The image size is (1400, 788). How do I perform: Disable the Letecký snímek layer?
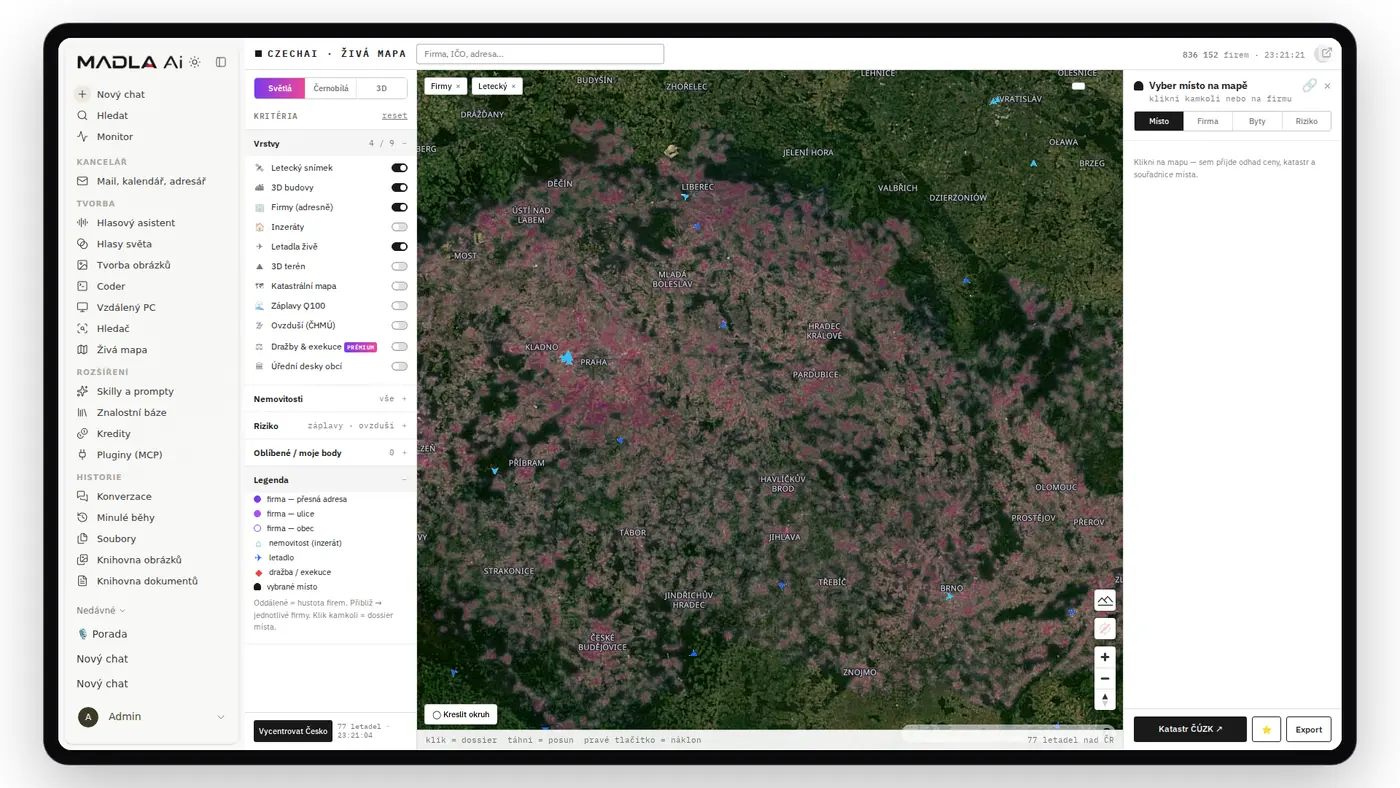pos(399,168)
